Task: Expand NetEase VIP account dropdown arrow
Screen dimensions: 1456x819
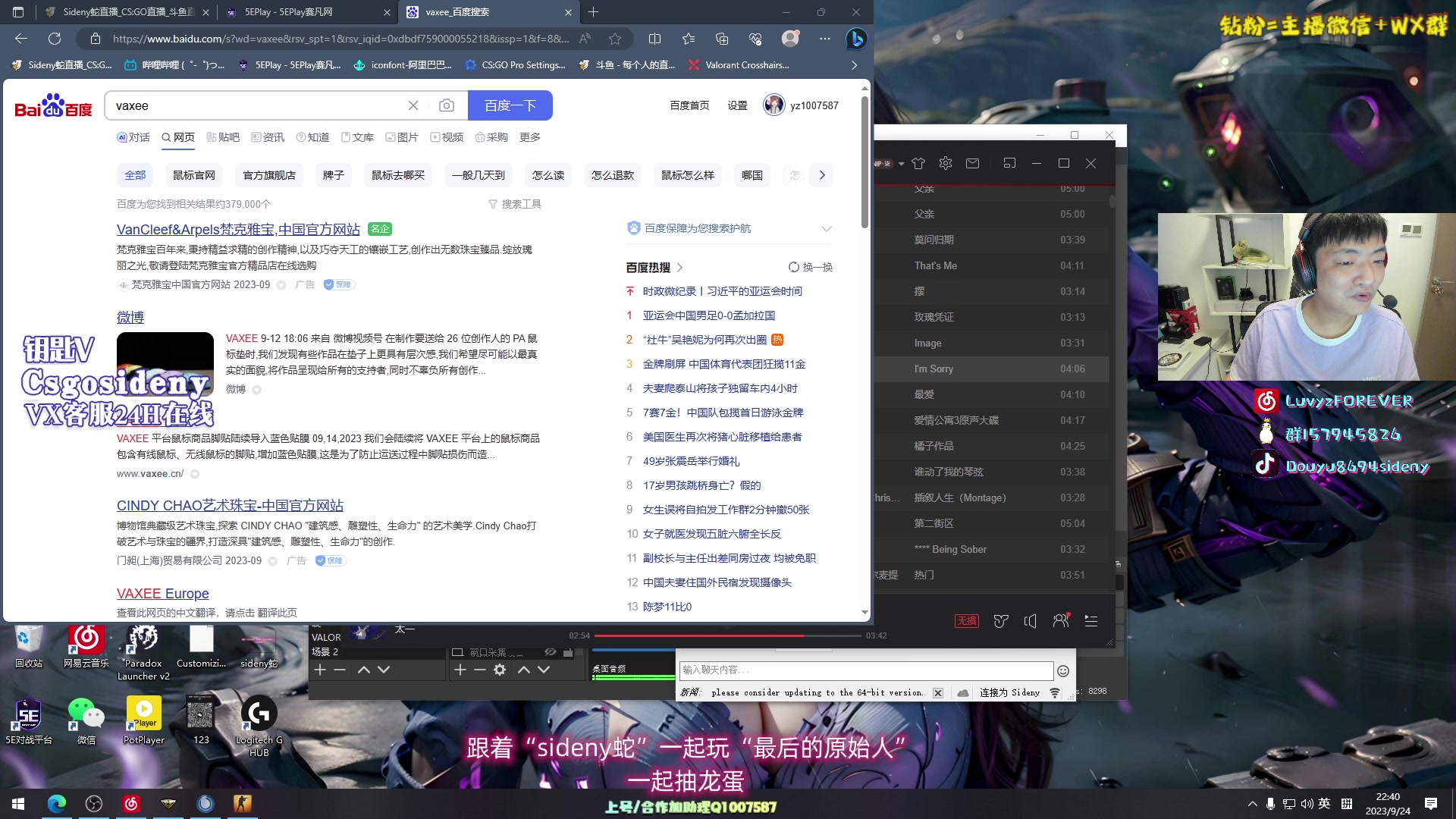Action: click(902, 164)
